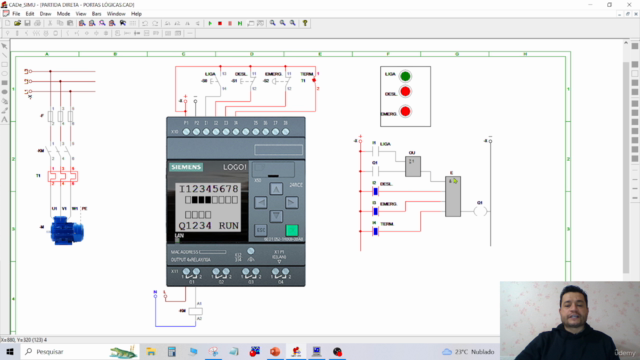
Task: Select the empty ellipse tool
Action: point(4,73)
